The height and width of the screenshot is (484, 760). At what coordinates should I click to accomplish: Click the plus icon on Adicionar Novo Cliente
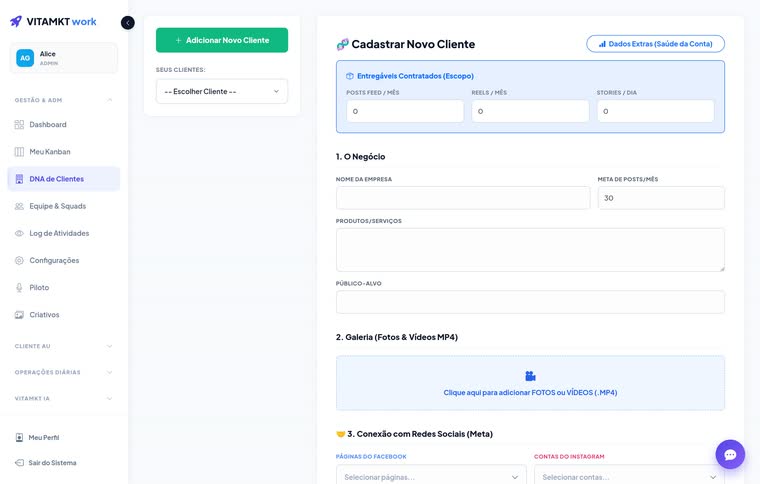pyautogui.click(x=178, y=40)
